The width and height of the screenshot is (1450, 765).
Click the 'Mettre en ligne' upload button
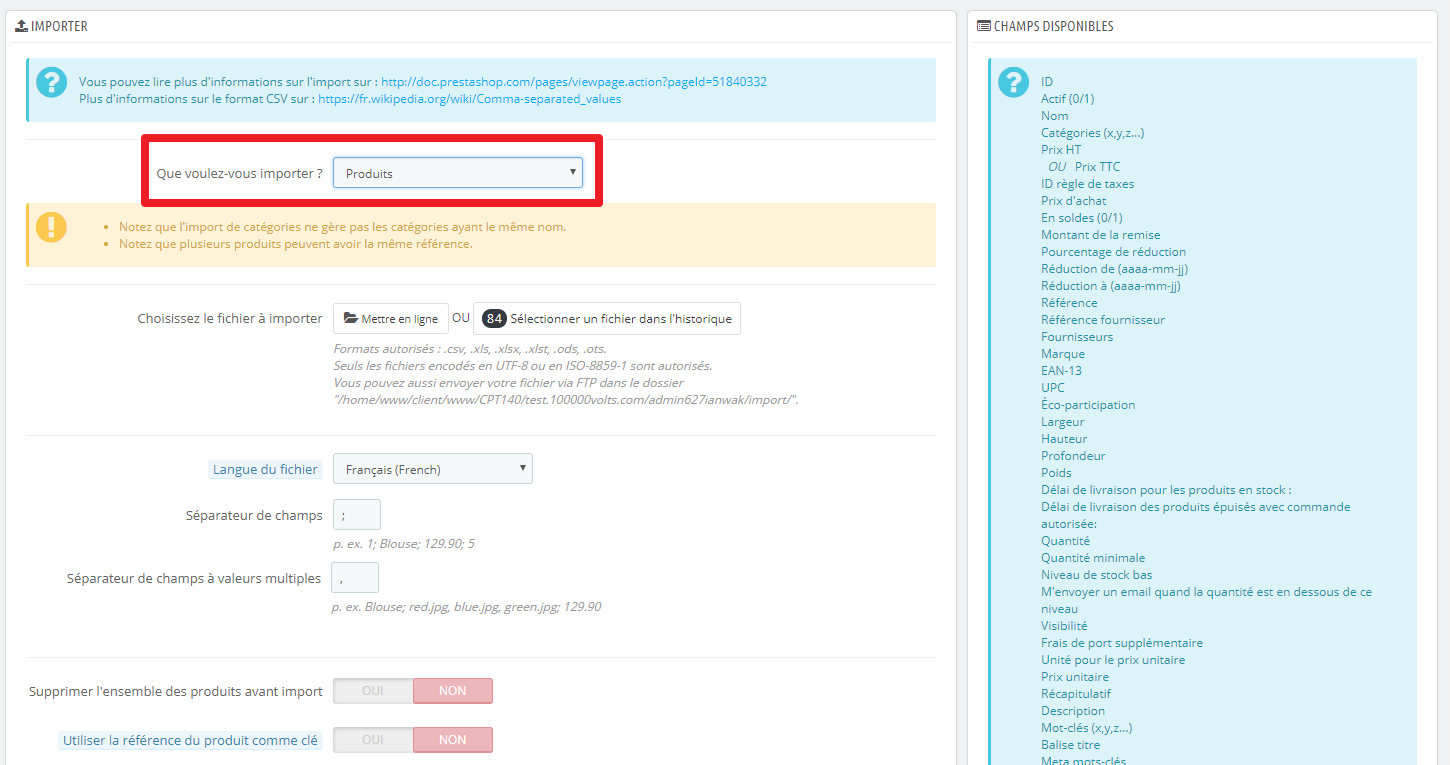coord(391,319)
